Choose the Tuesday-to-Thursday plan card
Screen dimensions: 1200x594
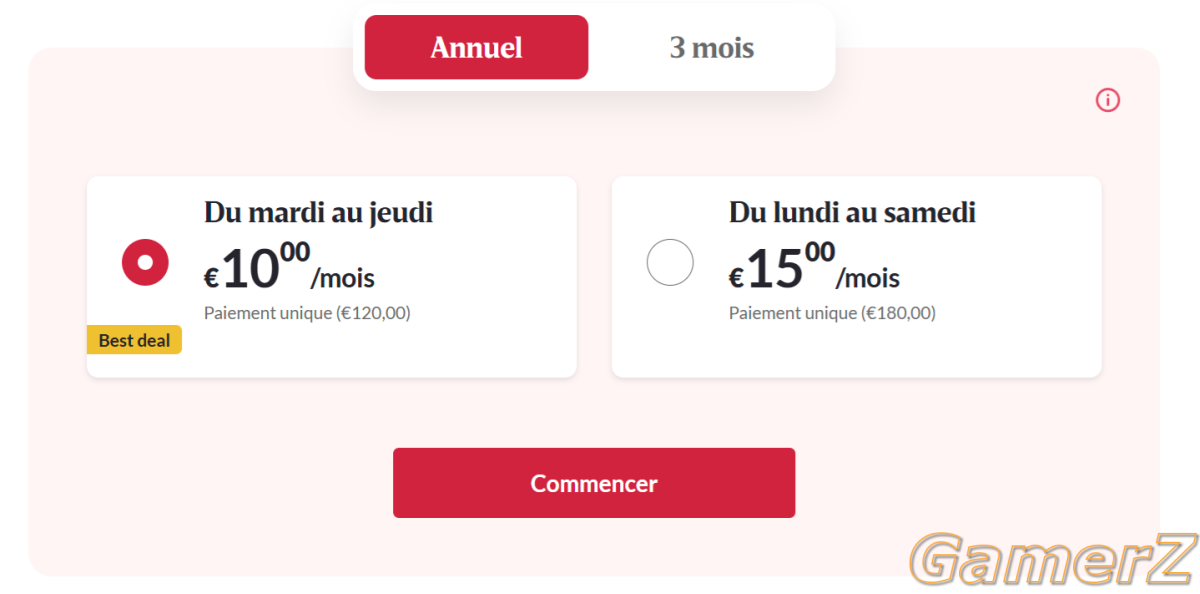pyautogui.click(x=332, y=277)
